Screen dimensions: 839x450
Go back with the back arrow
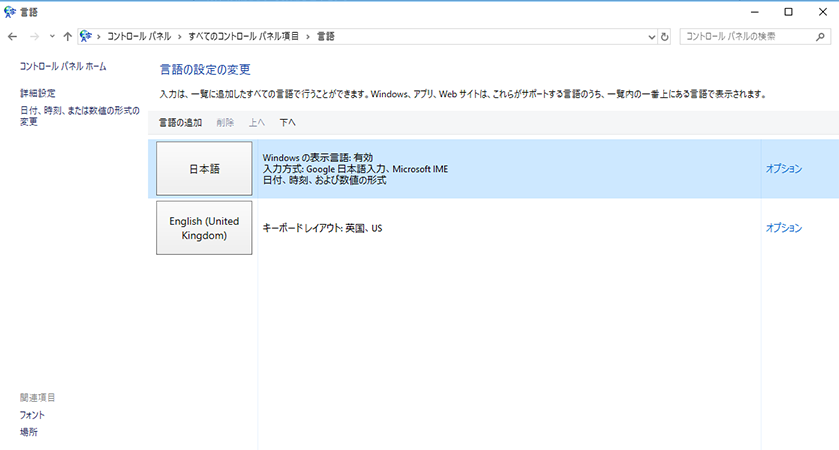click(12, 36)
